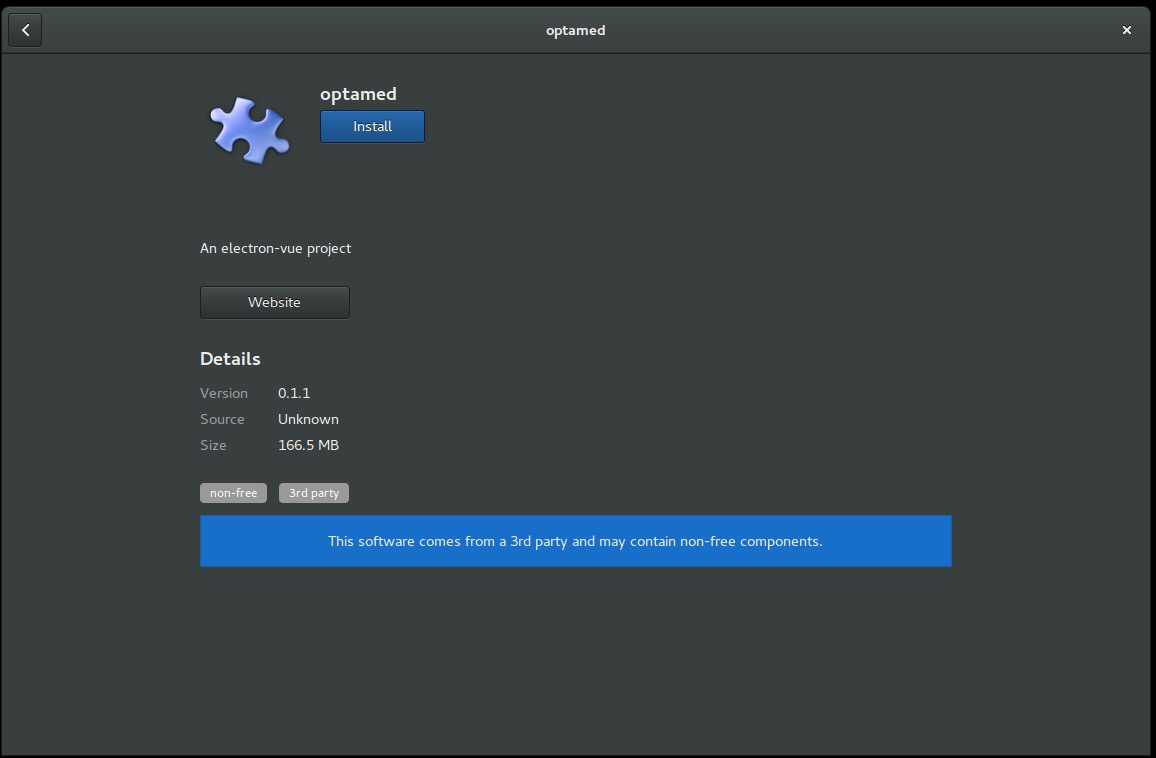Click the Version row label
This screenshot has width=1156, height=758.
coord(224,393)
